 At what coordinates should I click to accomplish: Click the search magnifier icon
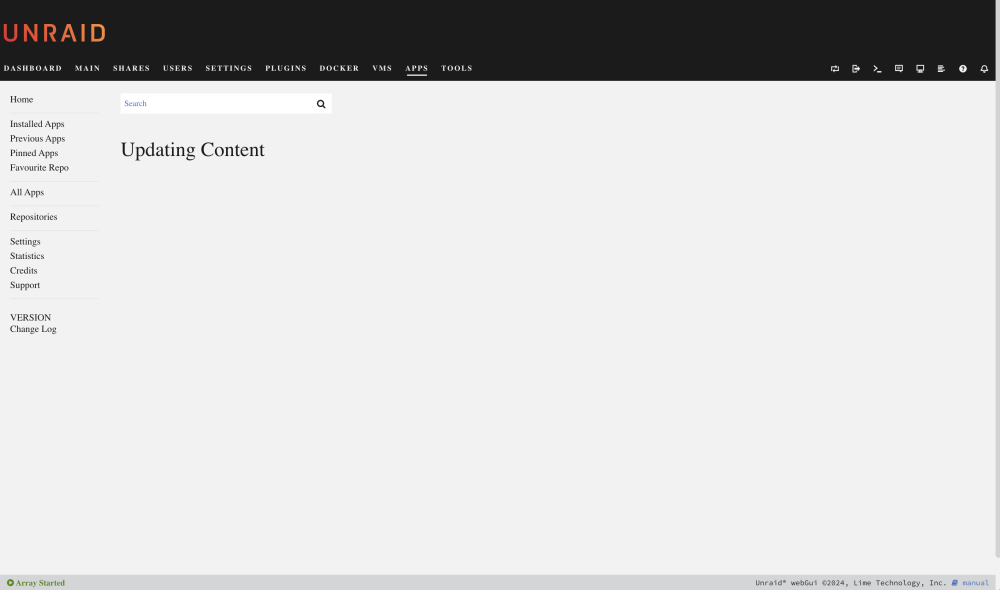[321, 104]
